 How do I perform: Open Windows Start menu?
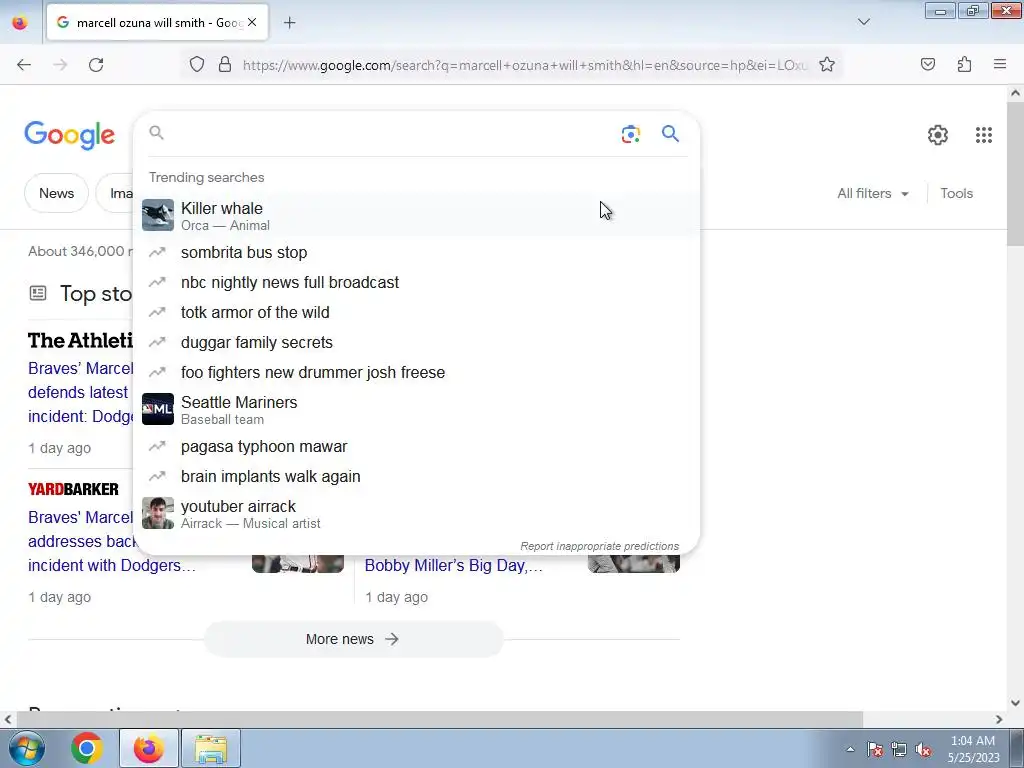coord(25,748)
